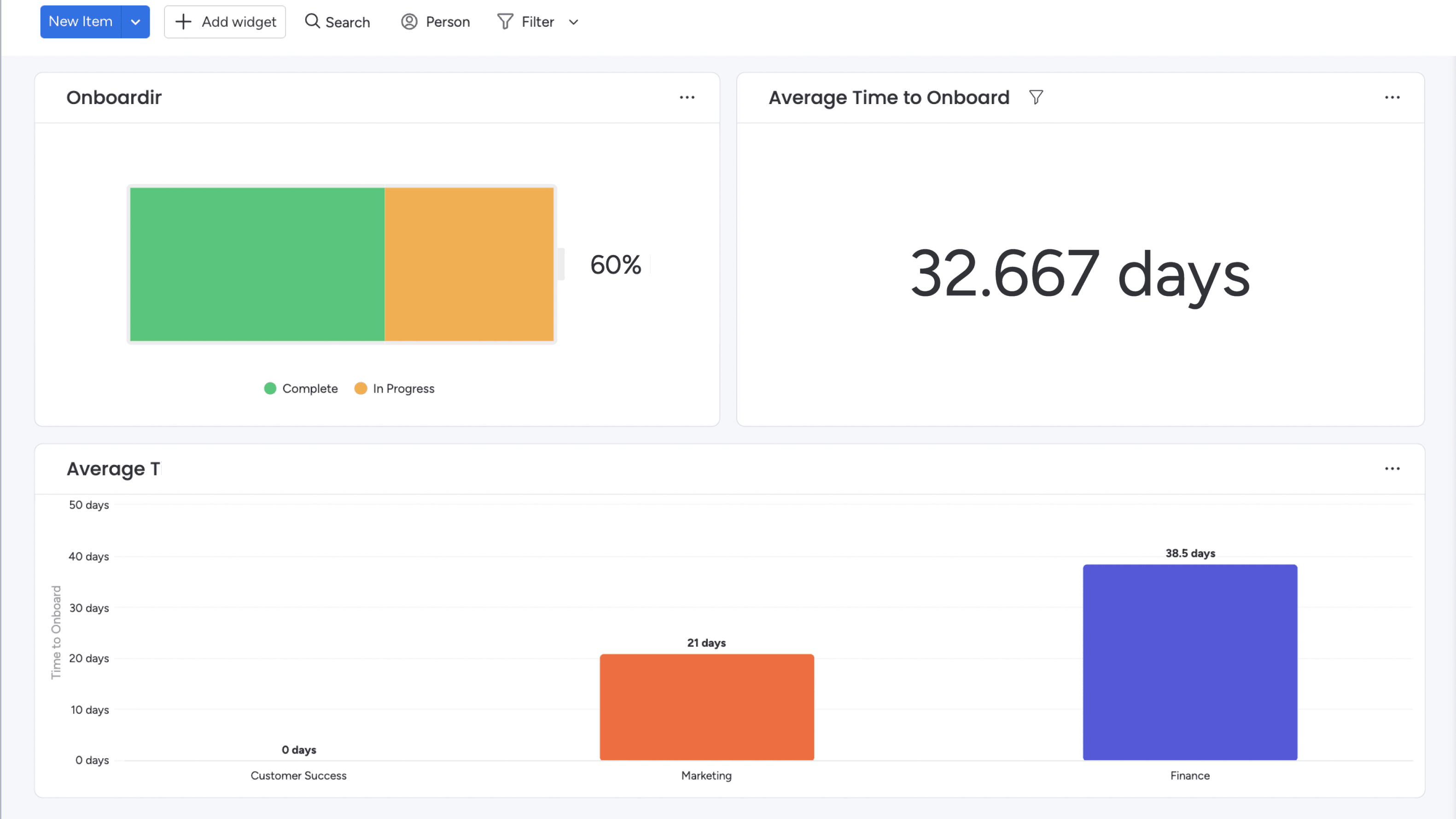Screen dimensions: 1456x819
Task: Open the Average Time to Onboard widget menu
Action: click(x=1392, y=98)
